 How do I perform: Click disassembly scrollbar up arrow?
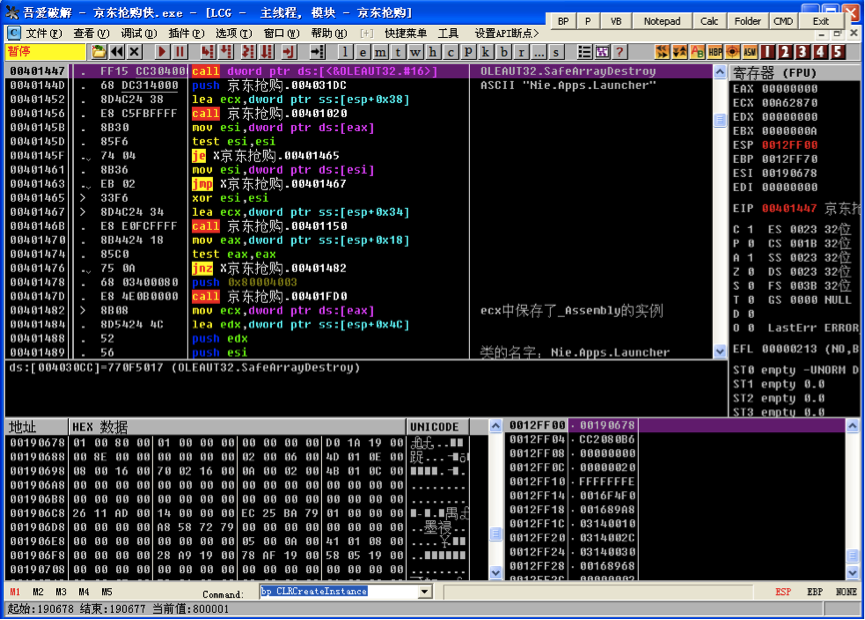pos(720,72)
